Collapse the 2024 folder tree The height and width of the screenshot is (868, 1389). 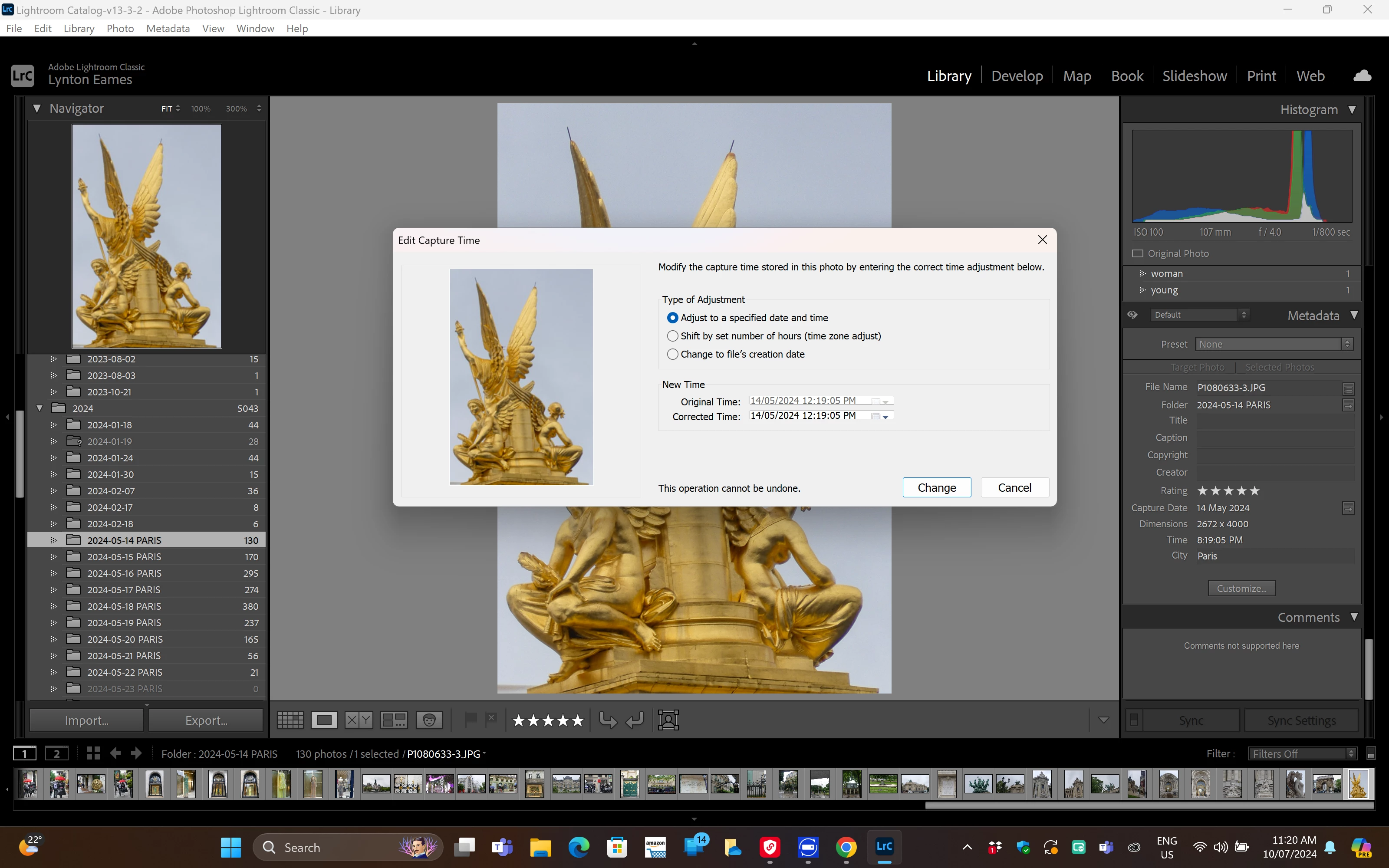[x=39, y=408]
